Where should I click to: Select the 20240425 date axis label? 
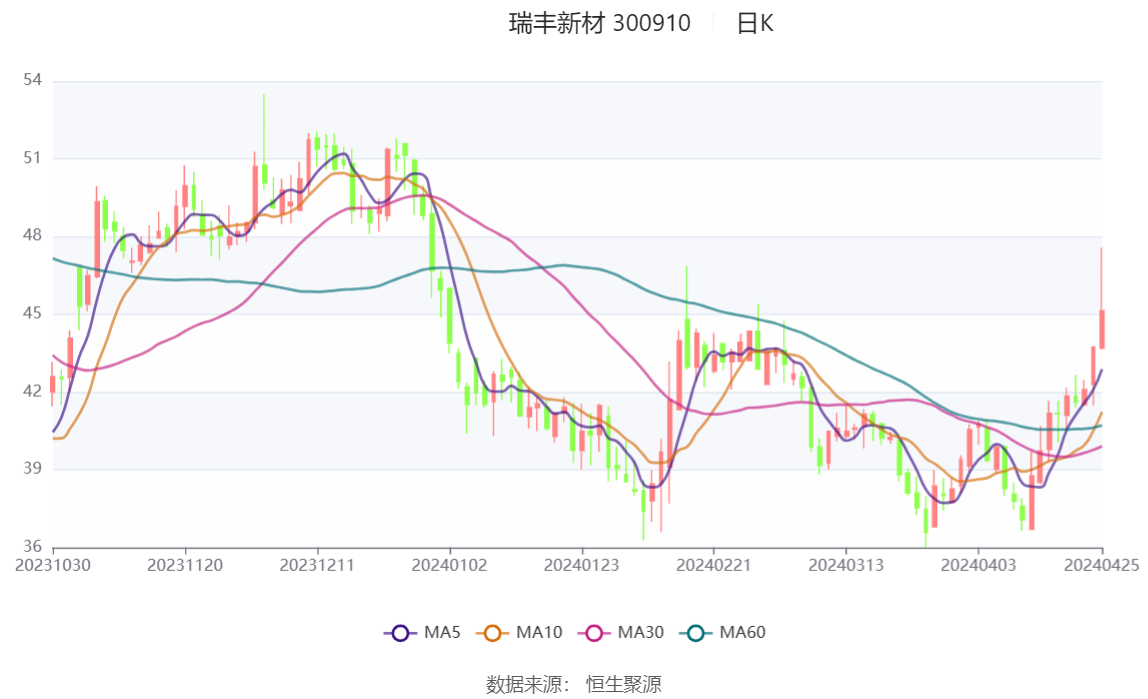point(1101,566)
